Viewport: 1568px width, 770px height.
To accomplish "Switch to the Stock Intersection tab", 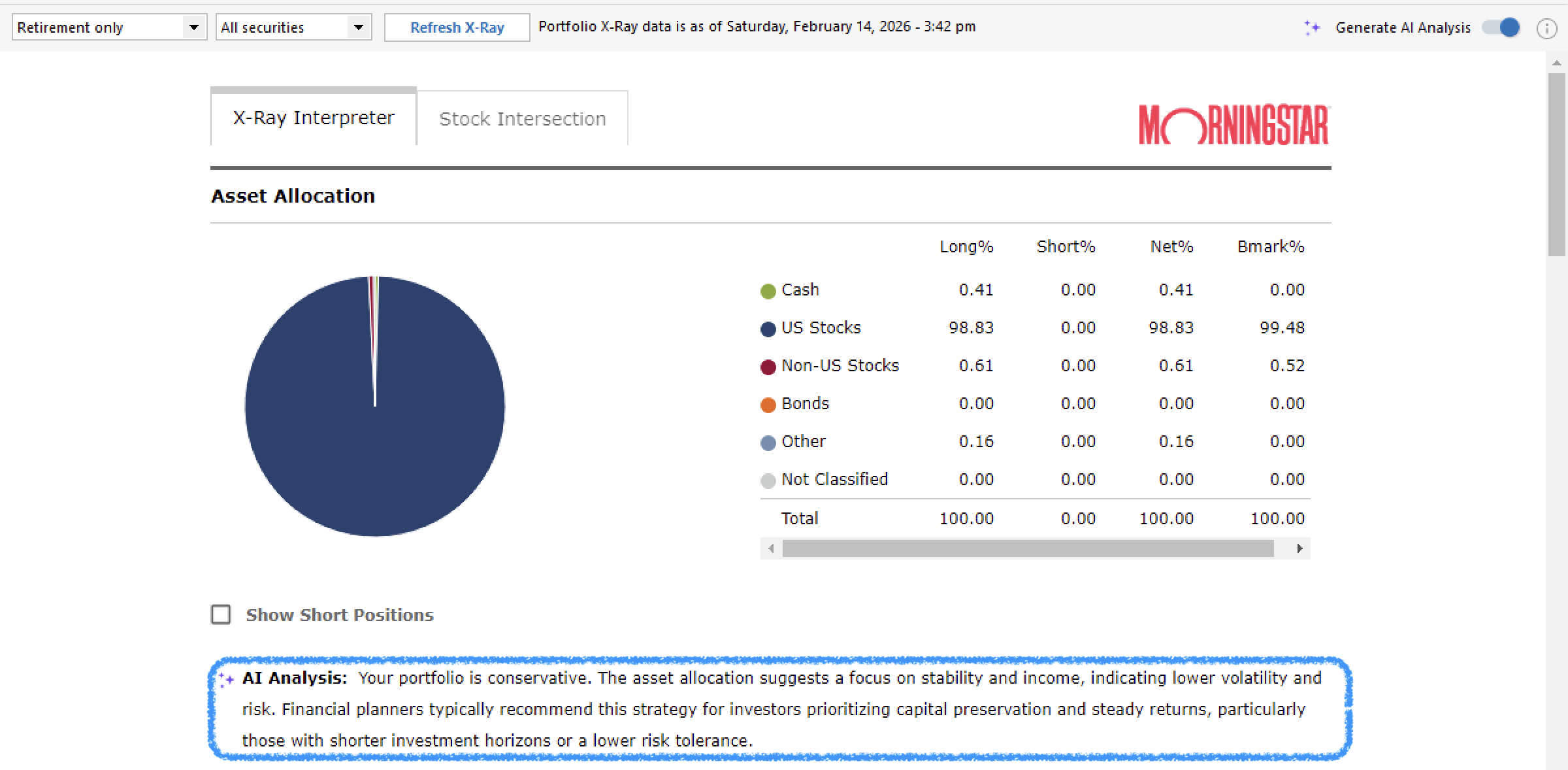I will pos(522,119).
